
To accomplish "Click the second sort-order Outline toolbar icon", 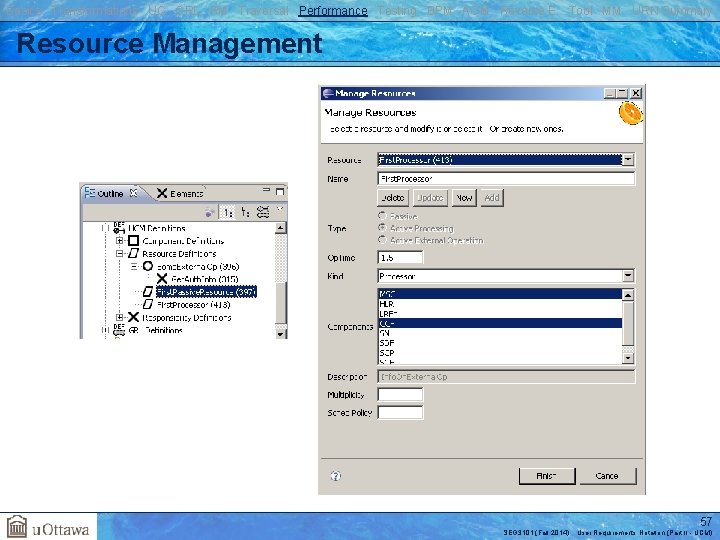I will tap(246, 212).
